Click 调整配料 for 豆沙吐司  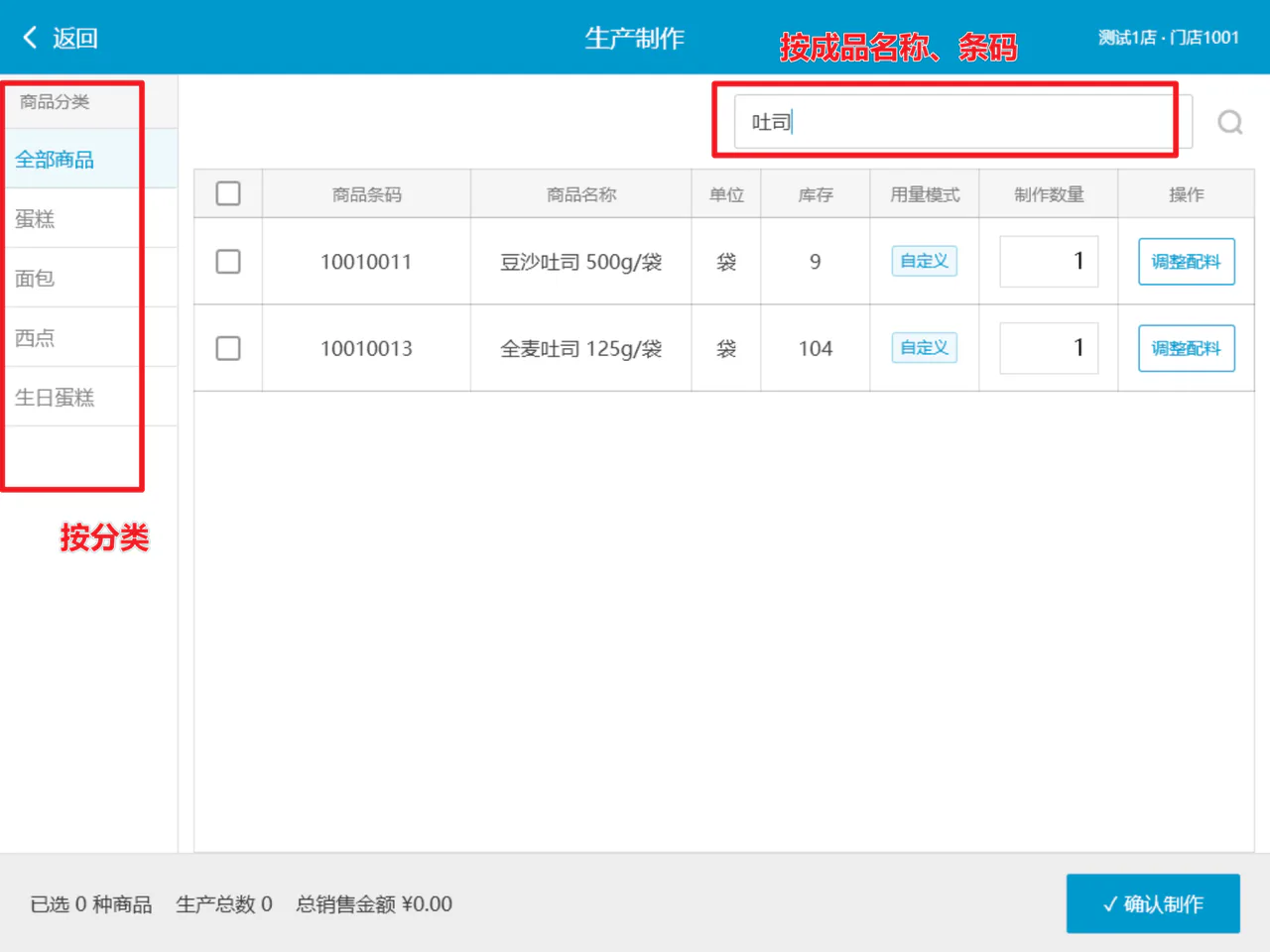point(1187,262)
